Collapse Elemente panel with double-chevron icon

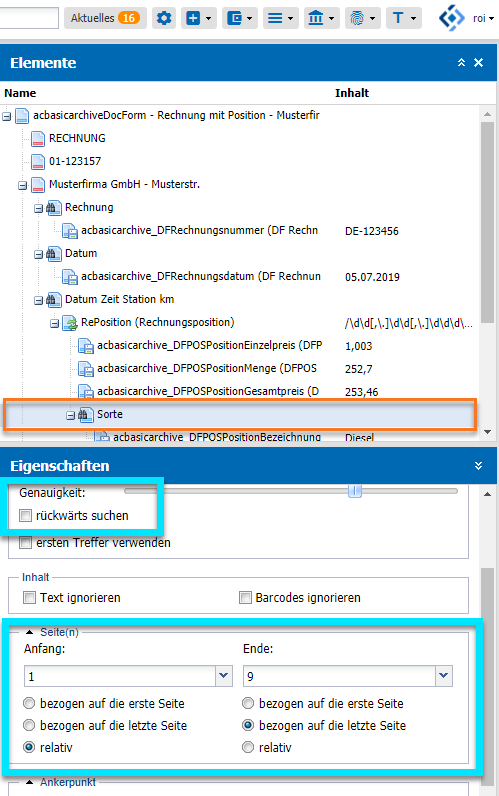(461, 62)
